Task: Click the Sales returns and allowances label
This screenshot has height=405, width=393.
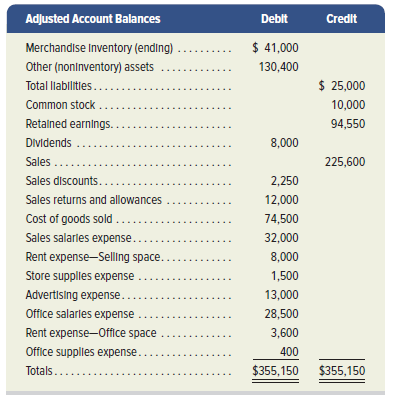Action: coord(94,200)
